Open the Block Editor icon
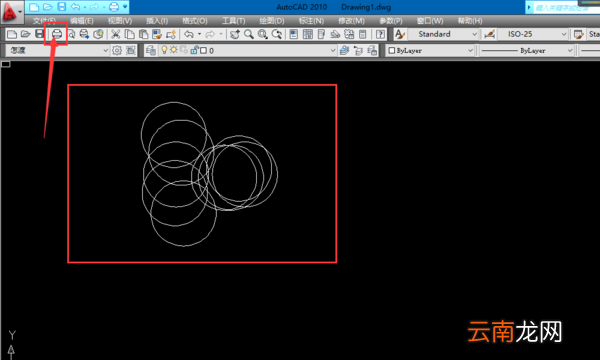 tap(171, 34)
